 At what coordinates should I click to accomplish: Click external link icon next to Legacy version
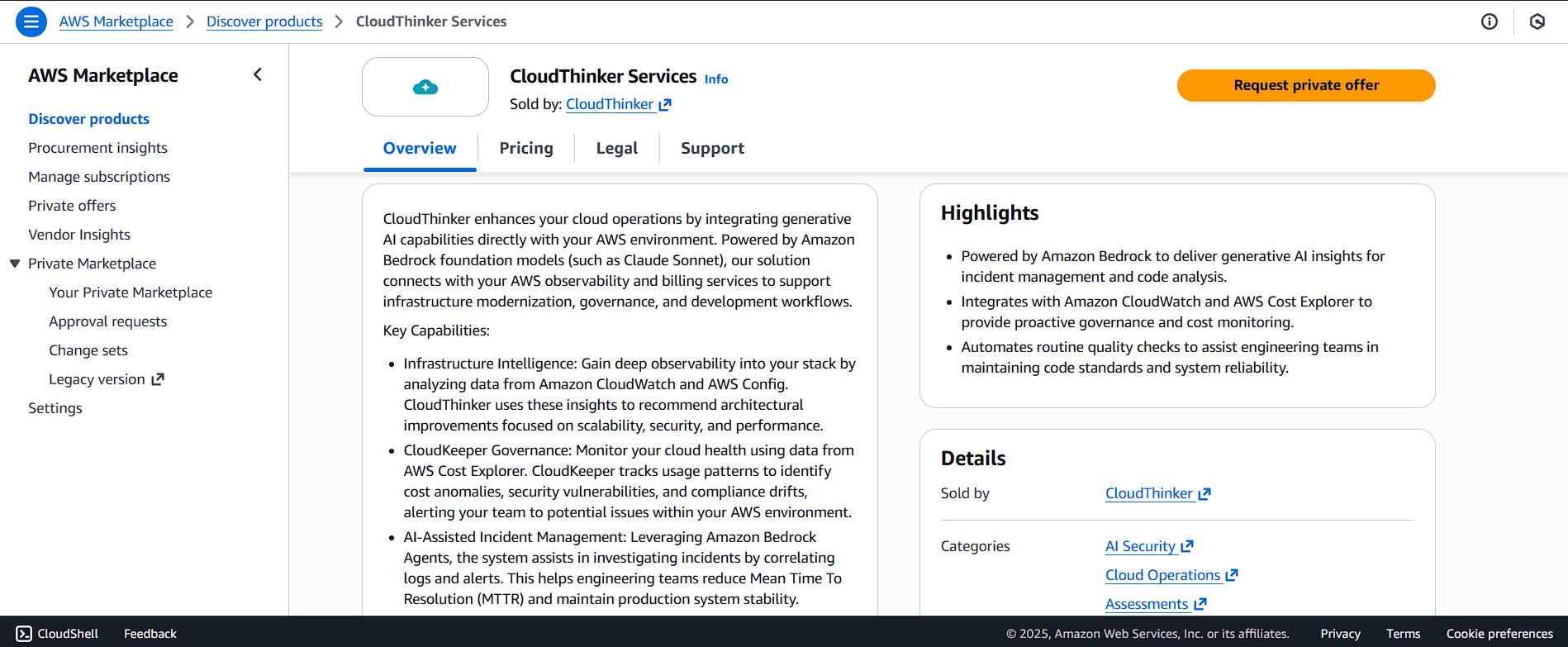tap(158, 379)
